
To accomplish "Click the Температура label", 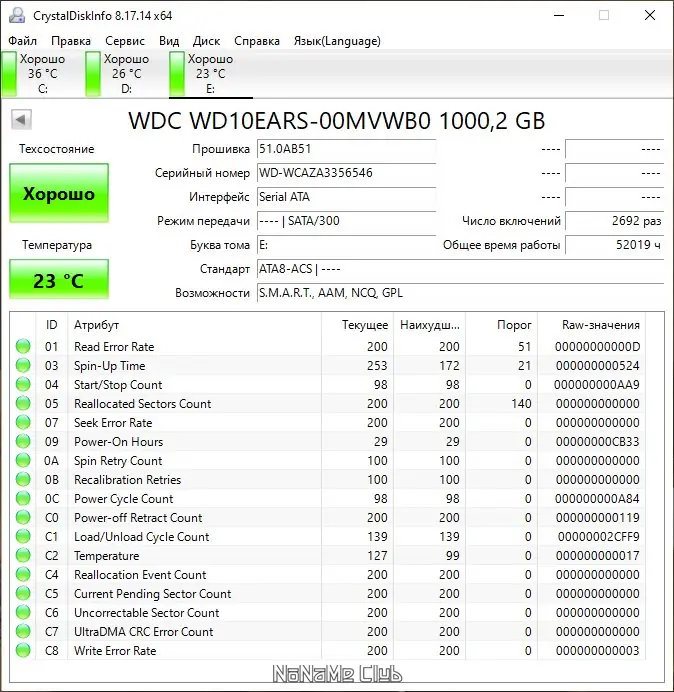I will [x=57, y=245].
